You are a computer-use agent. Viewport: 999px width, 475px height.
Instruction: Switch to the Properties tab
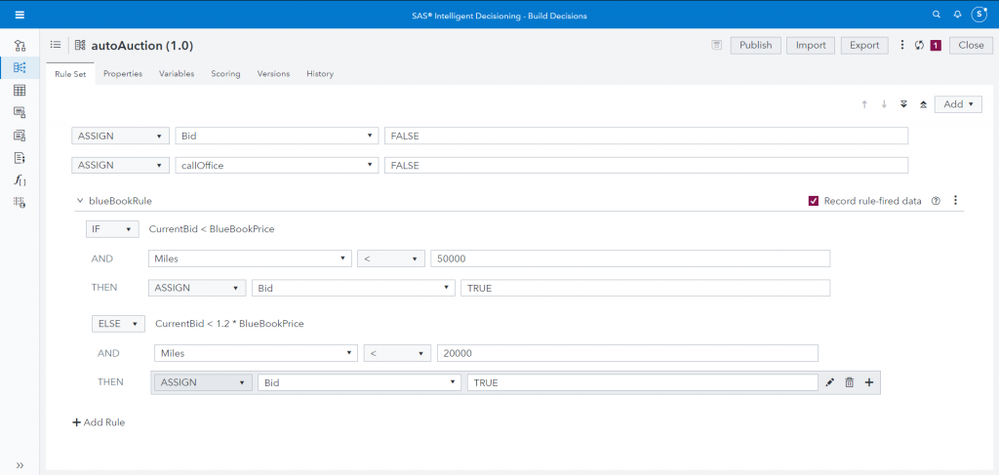[x=123, y=74]
